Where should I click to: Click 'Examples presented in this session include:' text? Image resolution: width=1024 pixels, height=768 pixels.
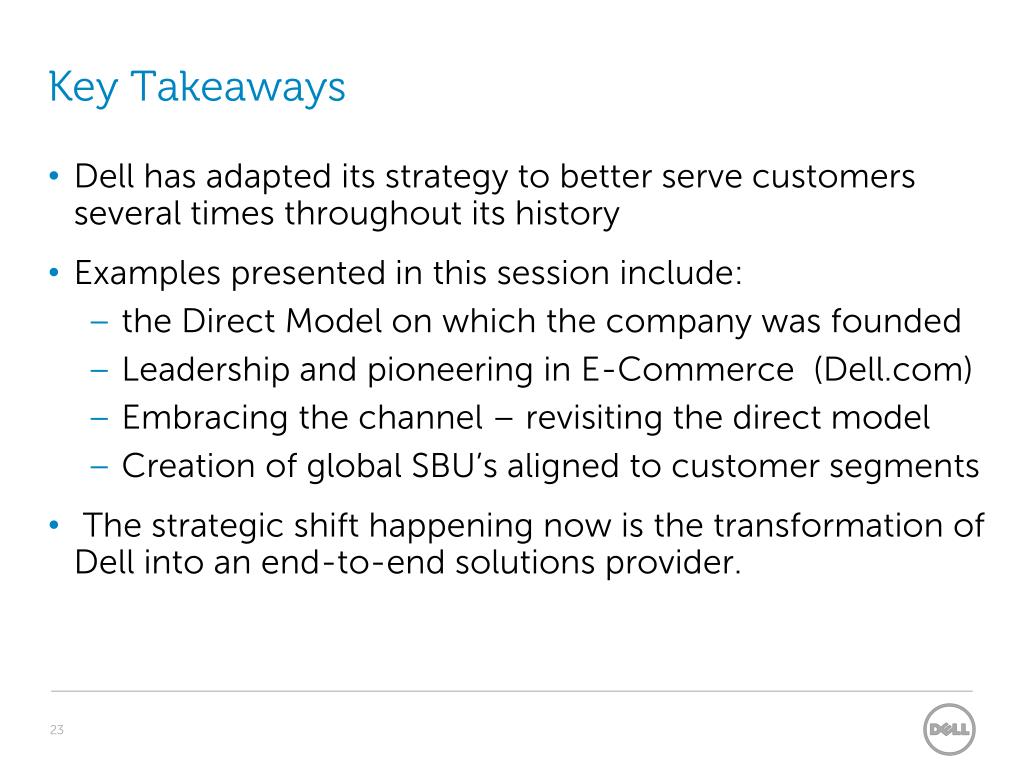(409, 273)
